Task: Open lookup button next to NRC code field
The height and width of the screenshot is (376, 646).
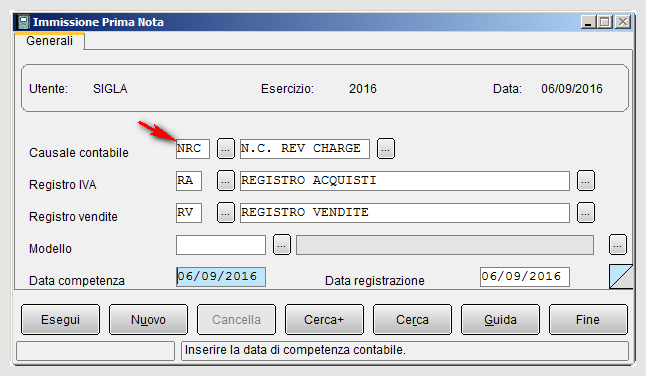Action: coord(226,149)
